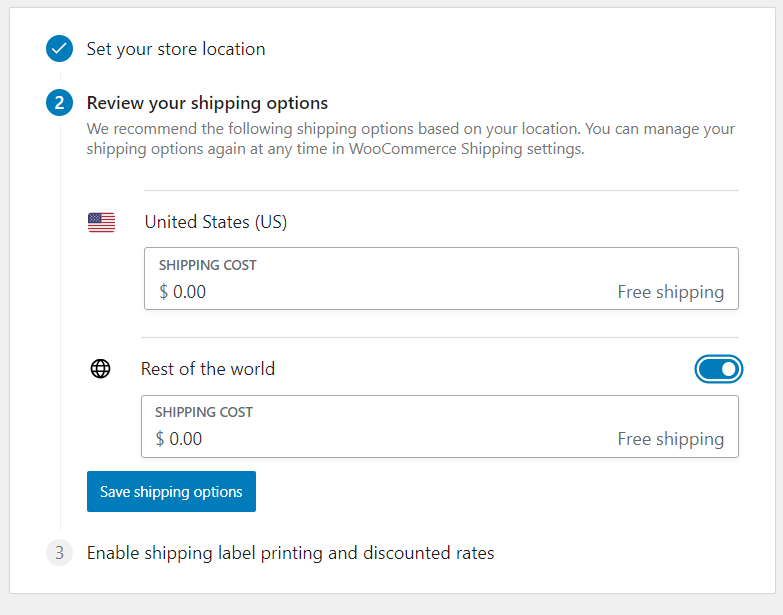Click the SHIPPING COST label under Rest of the world
The width and height of the screenshot is (783, 615).
pos(203,412)
